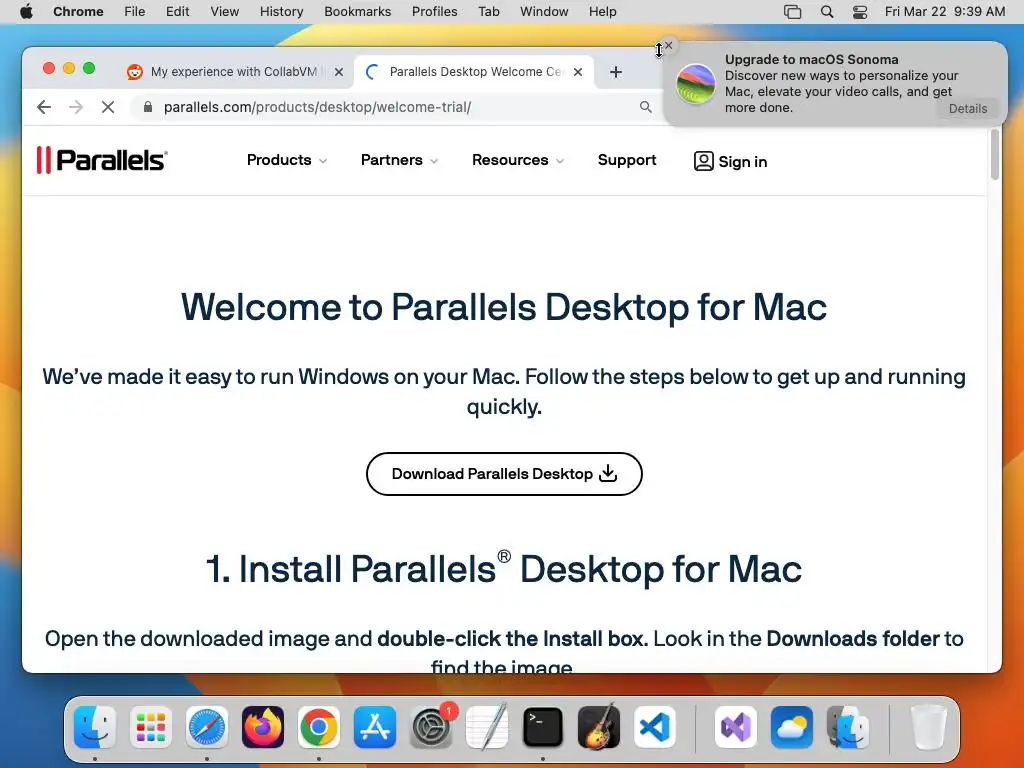This screenshot has height=768, width=1024.
Task: Open Control Center in menu bar
Action: 860,12
